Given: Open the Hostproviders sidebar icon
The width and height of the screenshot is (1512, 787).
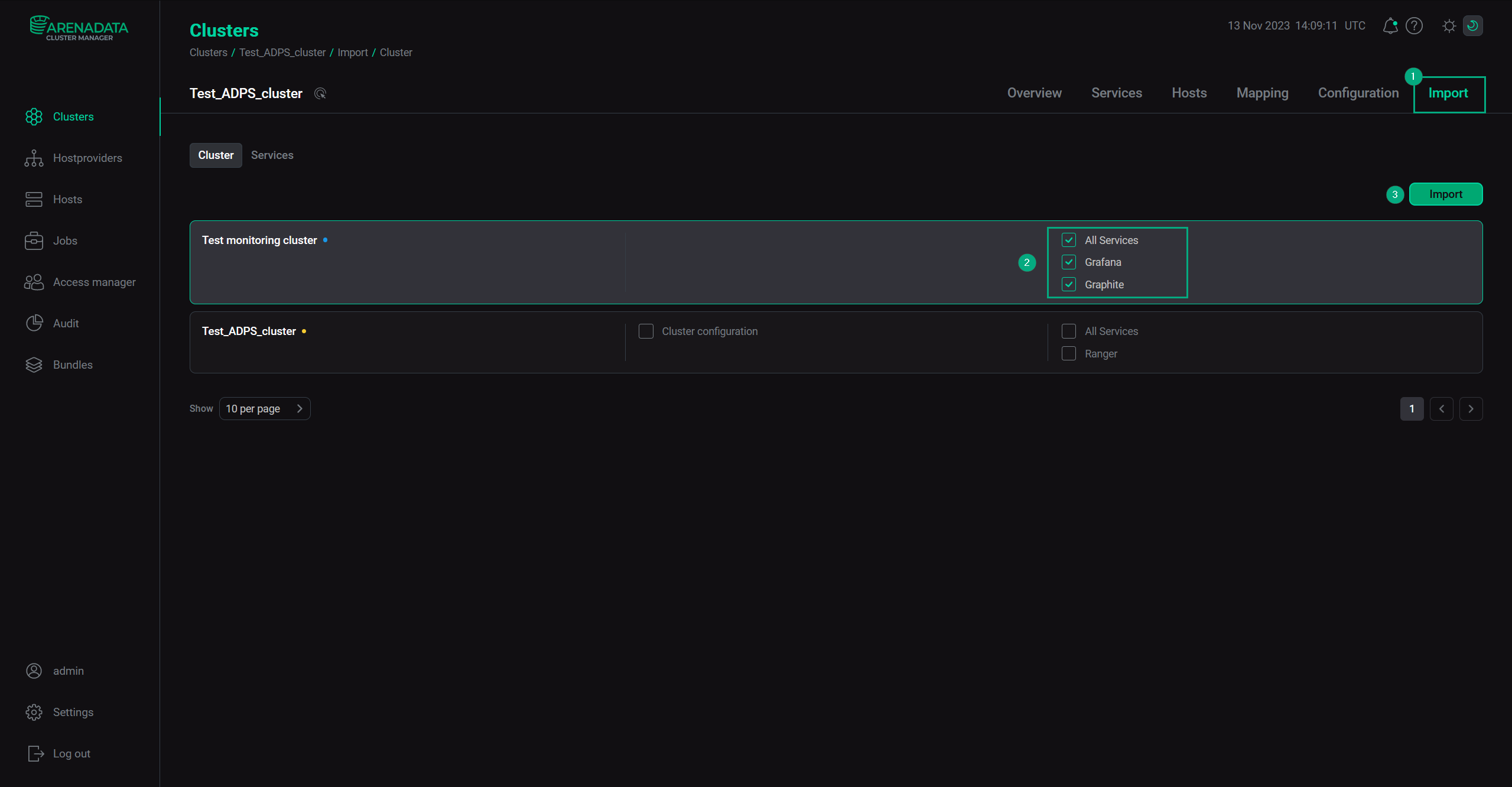Looking at the screenshot, I should tap(34, 158).
